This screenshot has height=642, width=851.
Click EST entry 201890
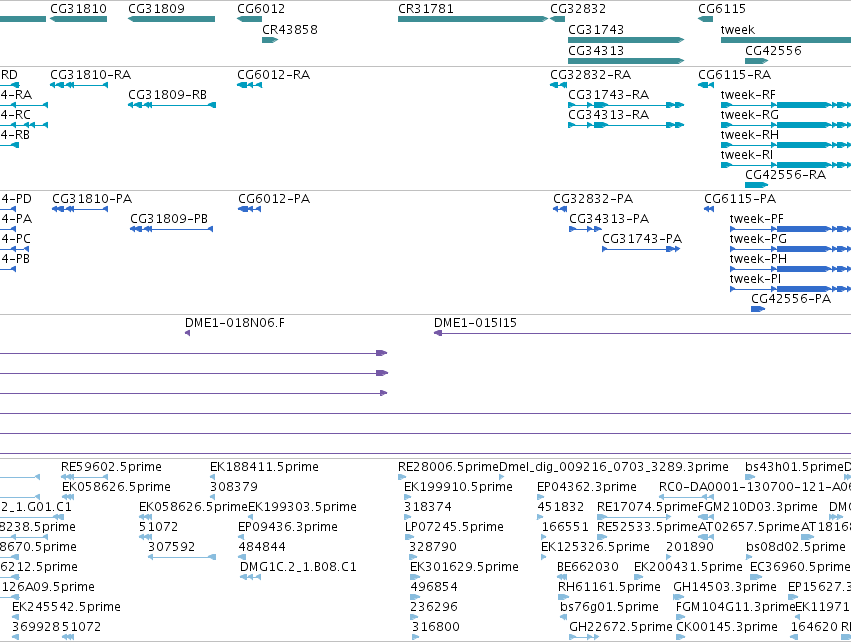coord(690,547)
